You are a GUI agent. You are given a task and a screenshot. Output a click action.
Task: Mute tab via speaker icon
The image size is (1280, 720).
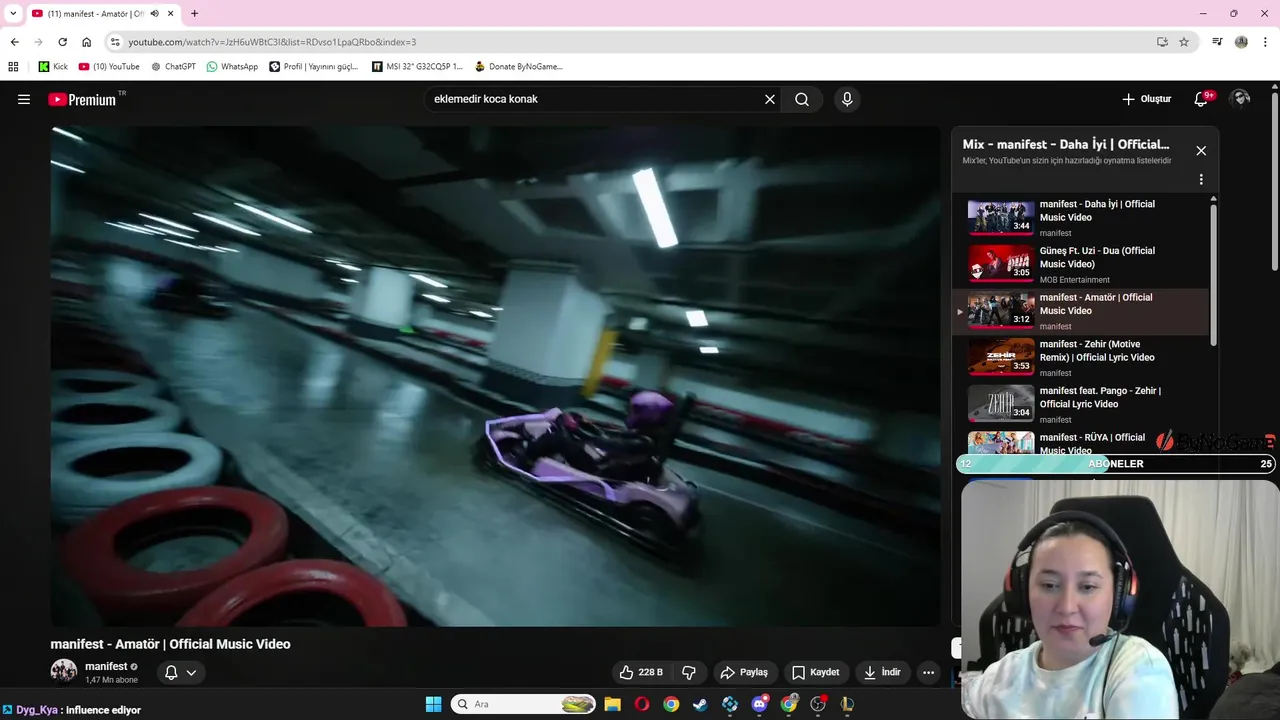click(154, 14)
